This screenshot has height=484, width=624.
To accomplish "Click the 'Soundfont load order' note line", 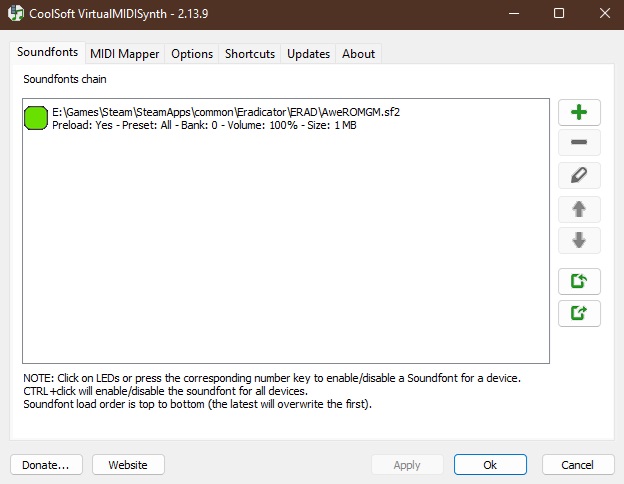I will [x=197, y=404].
